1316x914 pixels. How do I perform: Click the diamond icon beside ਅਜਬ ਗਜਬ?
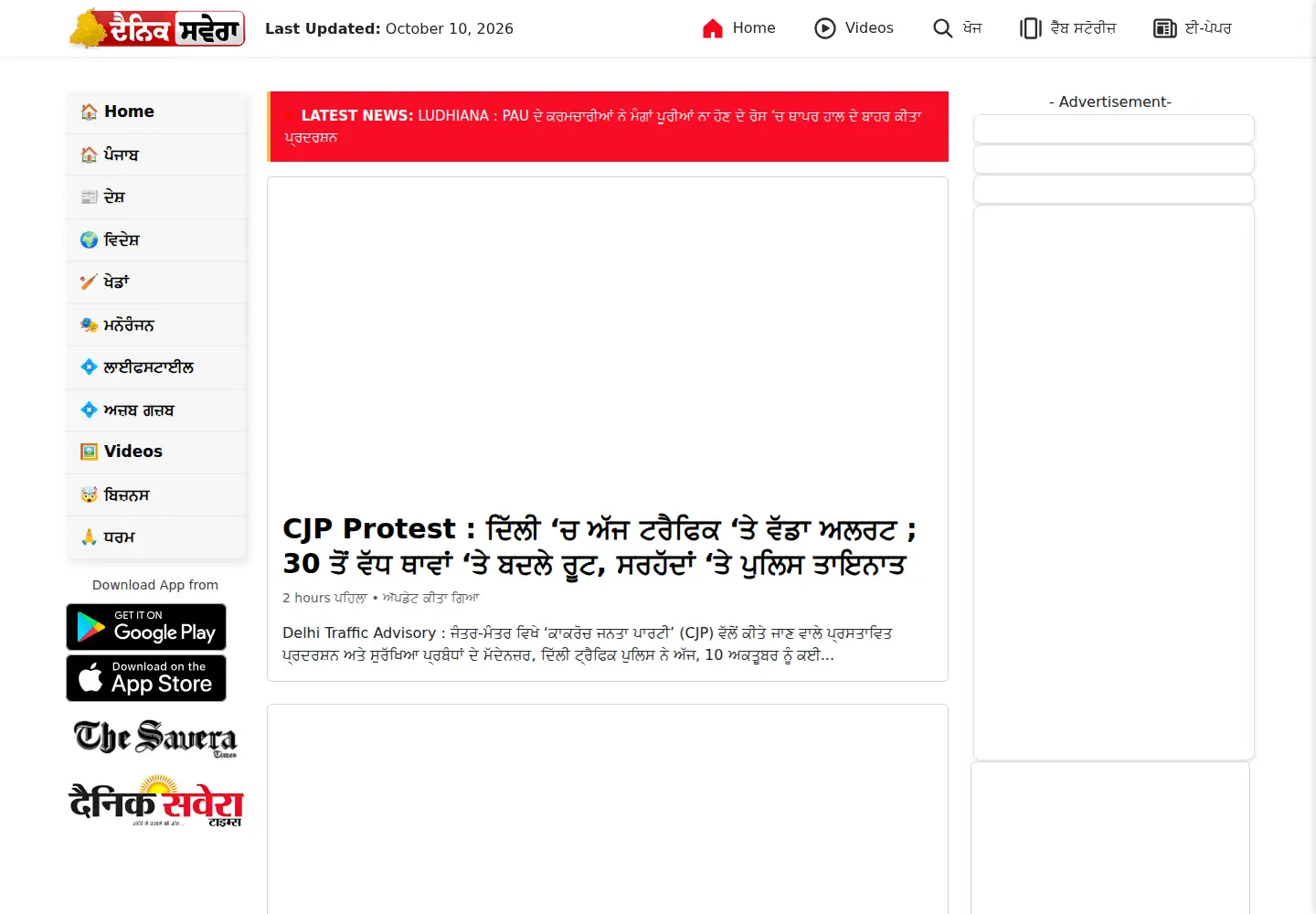[89, 409]
